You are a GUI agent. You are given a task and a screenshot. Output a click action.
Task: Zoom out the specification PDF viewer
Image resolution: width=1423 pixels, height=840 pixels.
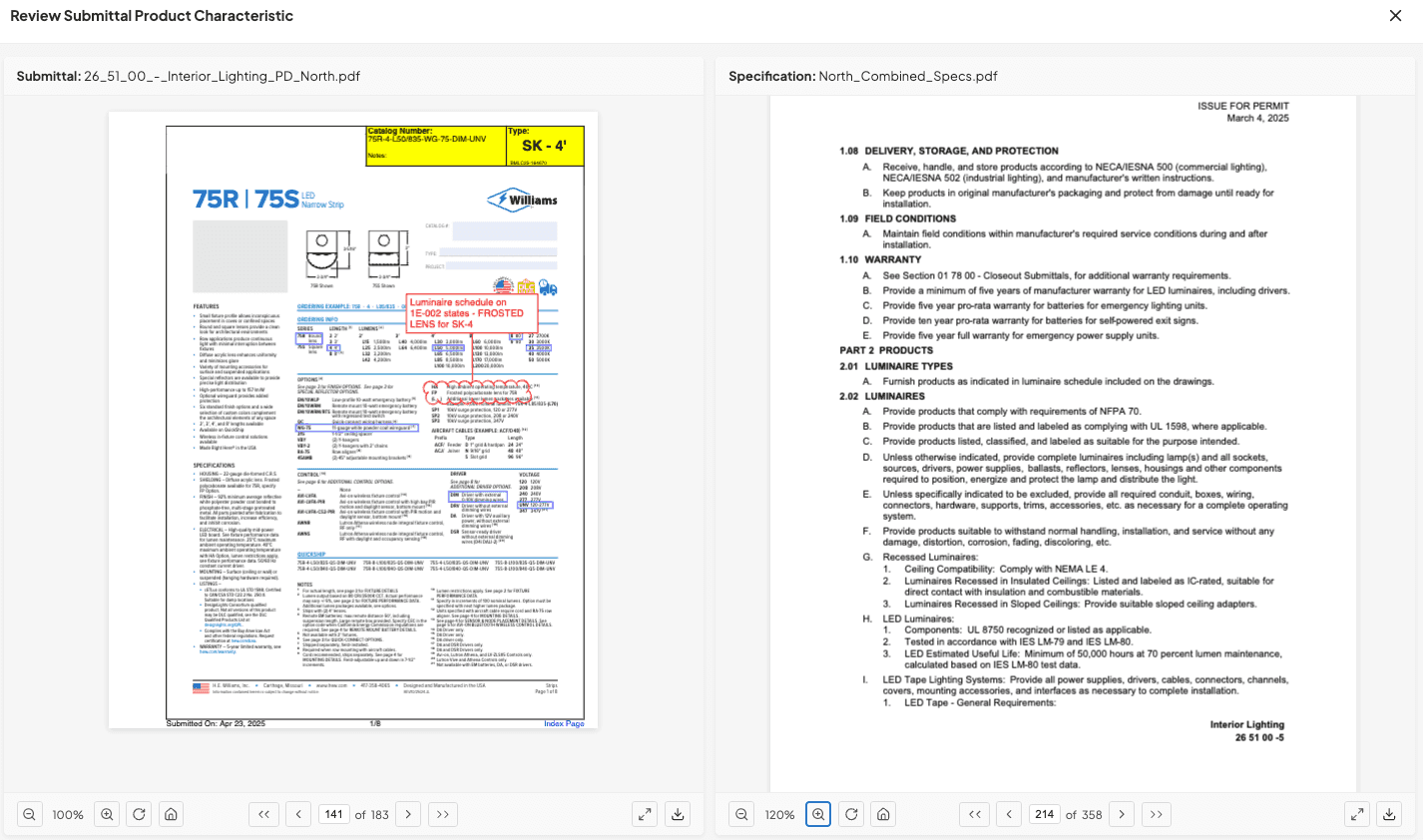(741, 814)
